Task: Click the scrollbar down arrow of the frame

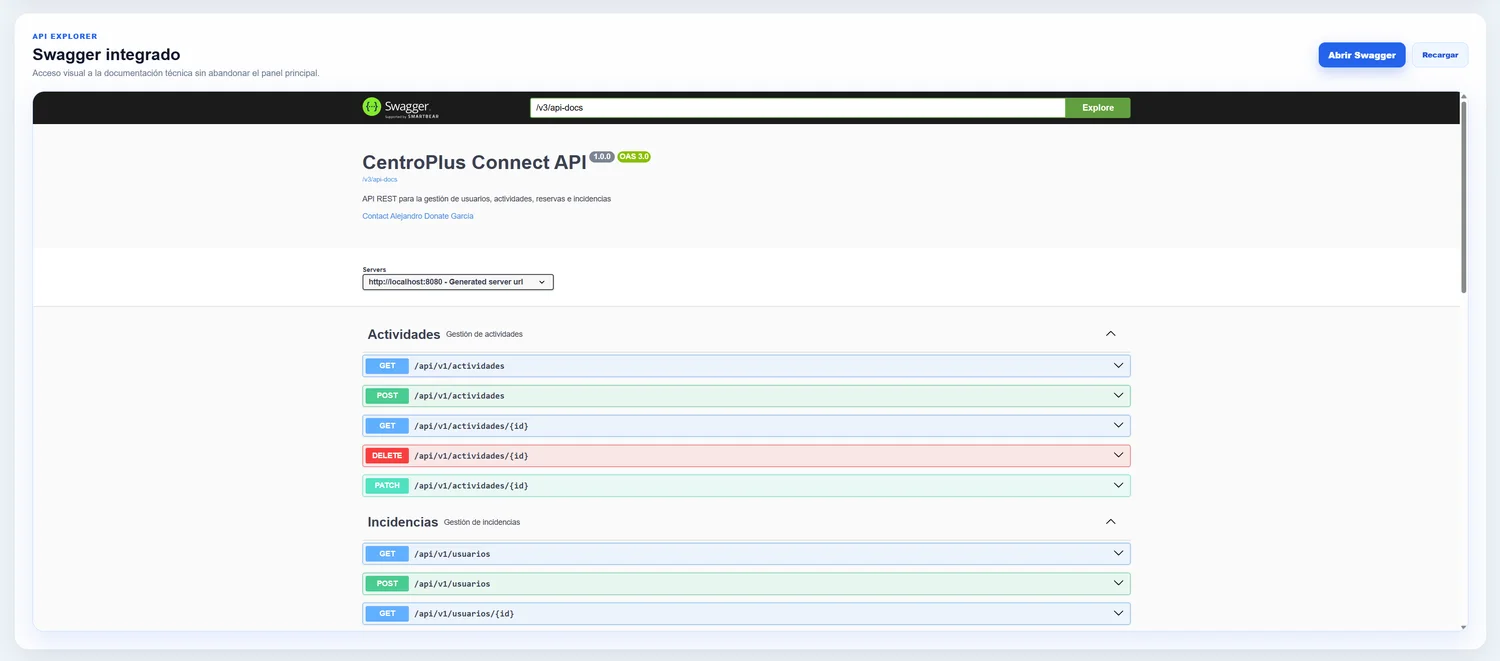Action: pyautogui.click(x=1464, y=627)
